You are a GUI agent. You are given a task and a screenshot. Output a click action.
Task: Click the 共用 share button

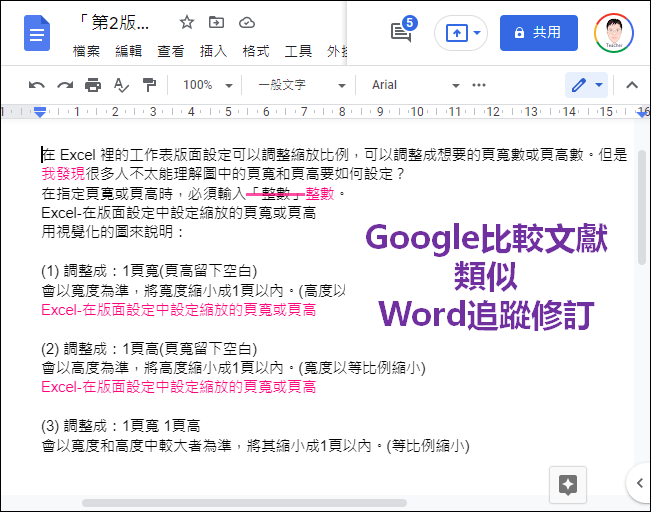point(538,33)
